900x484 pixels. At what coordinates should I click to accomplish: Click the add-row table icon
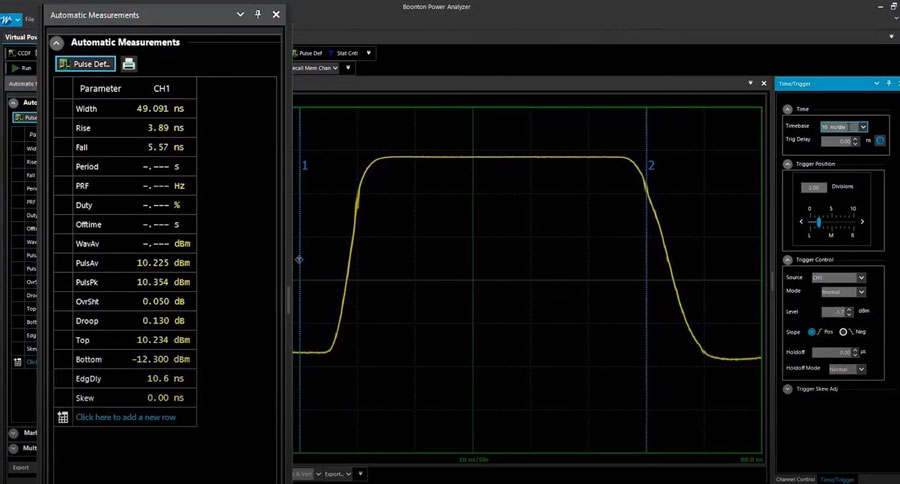[x=63, y=417]
